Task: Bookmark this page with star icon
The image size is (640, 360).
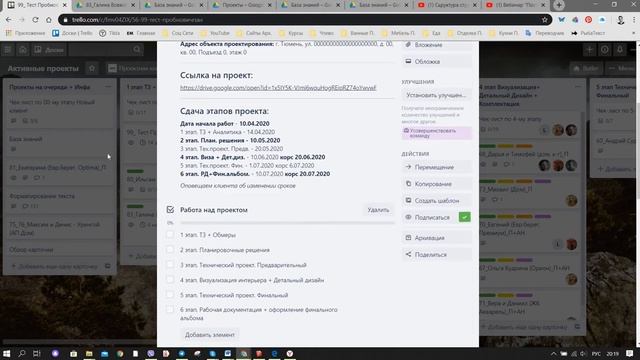Action: click(x=544, y=20)
